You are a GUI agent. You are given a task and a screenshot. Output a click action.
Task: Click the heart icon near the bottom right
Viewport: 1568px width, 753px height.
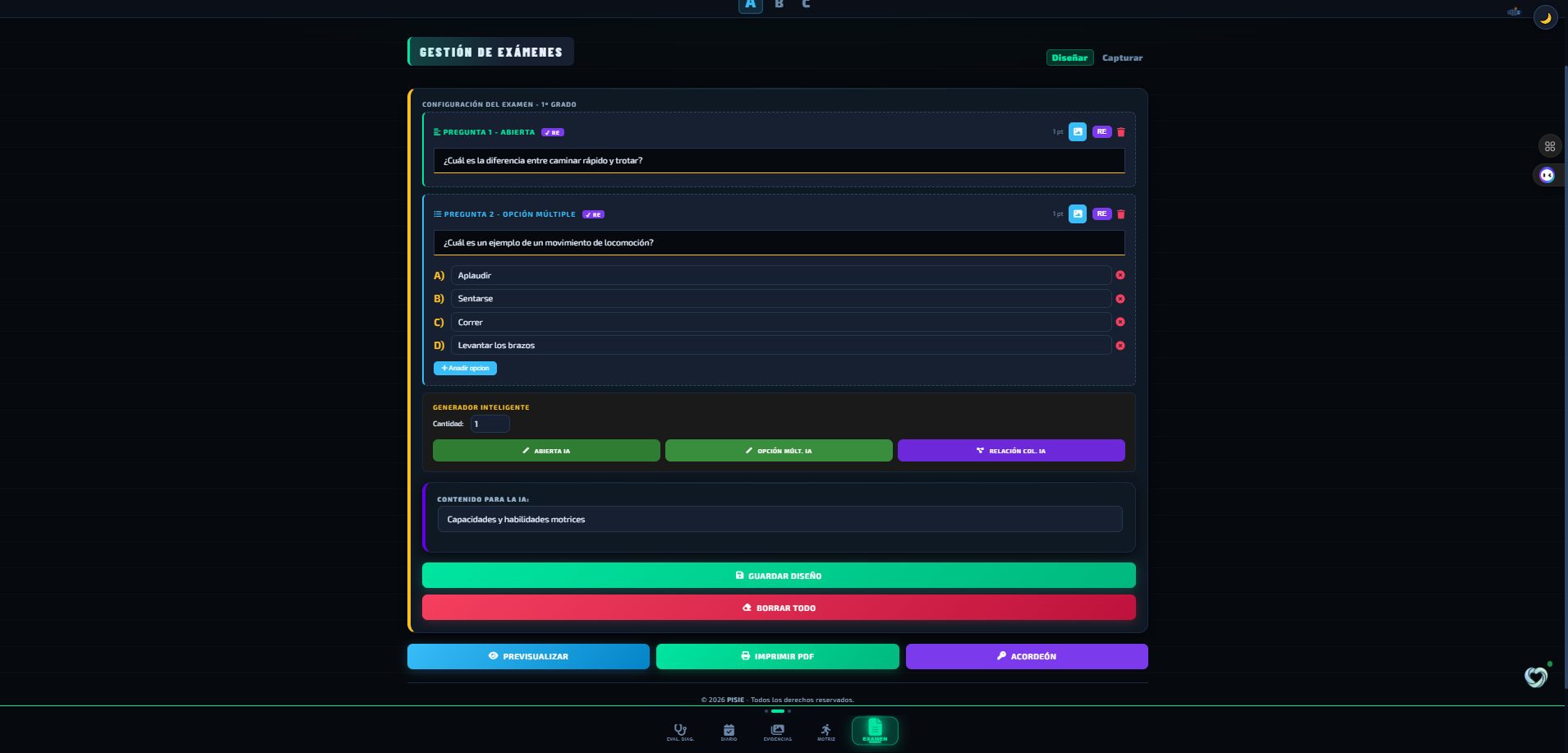[1536, 677]
